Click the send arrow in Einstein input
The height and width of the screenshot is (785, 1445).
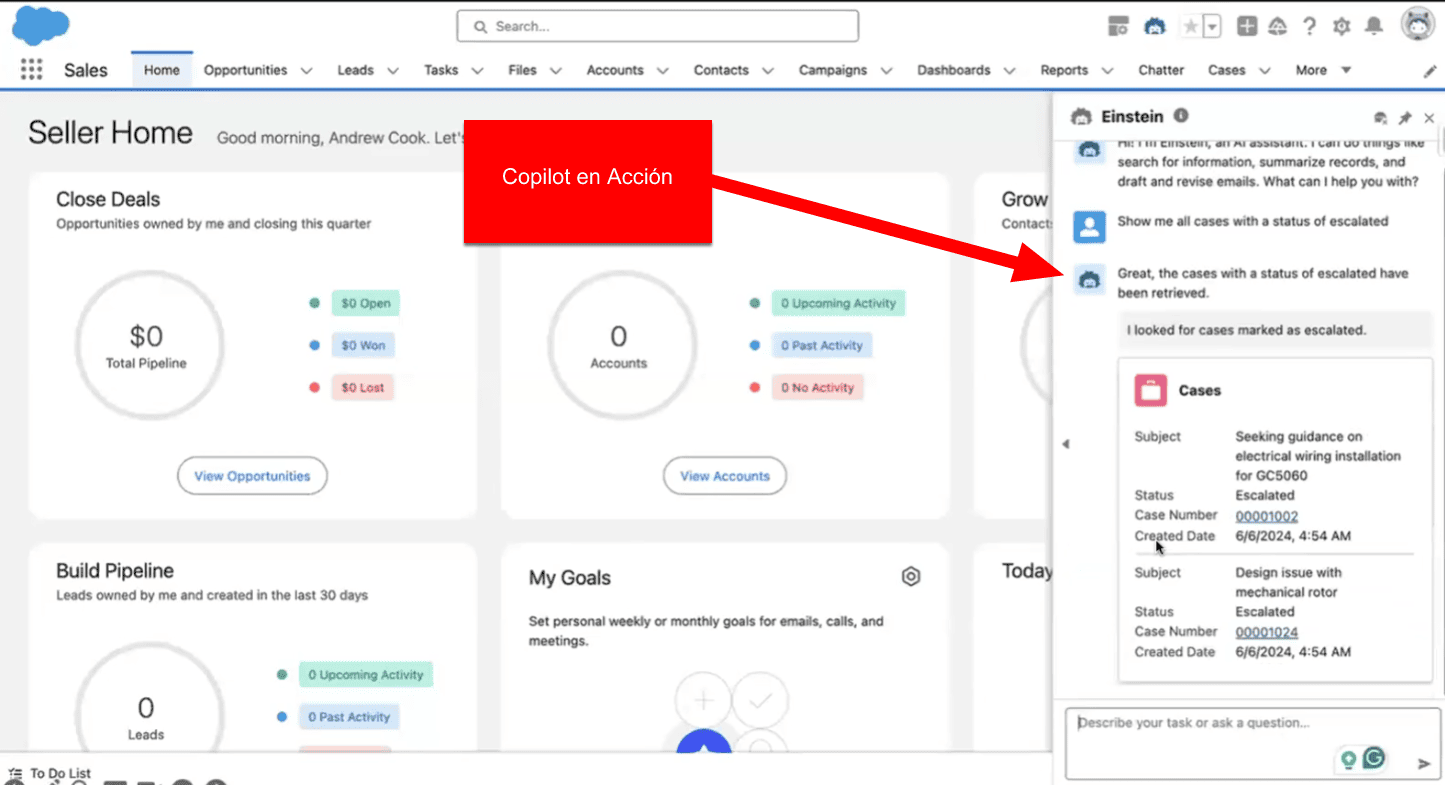(1424, 763)
